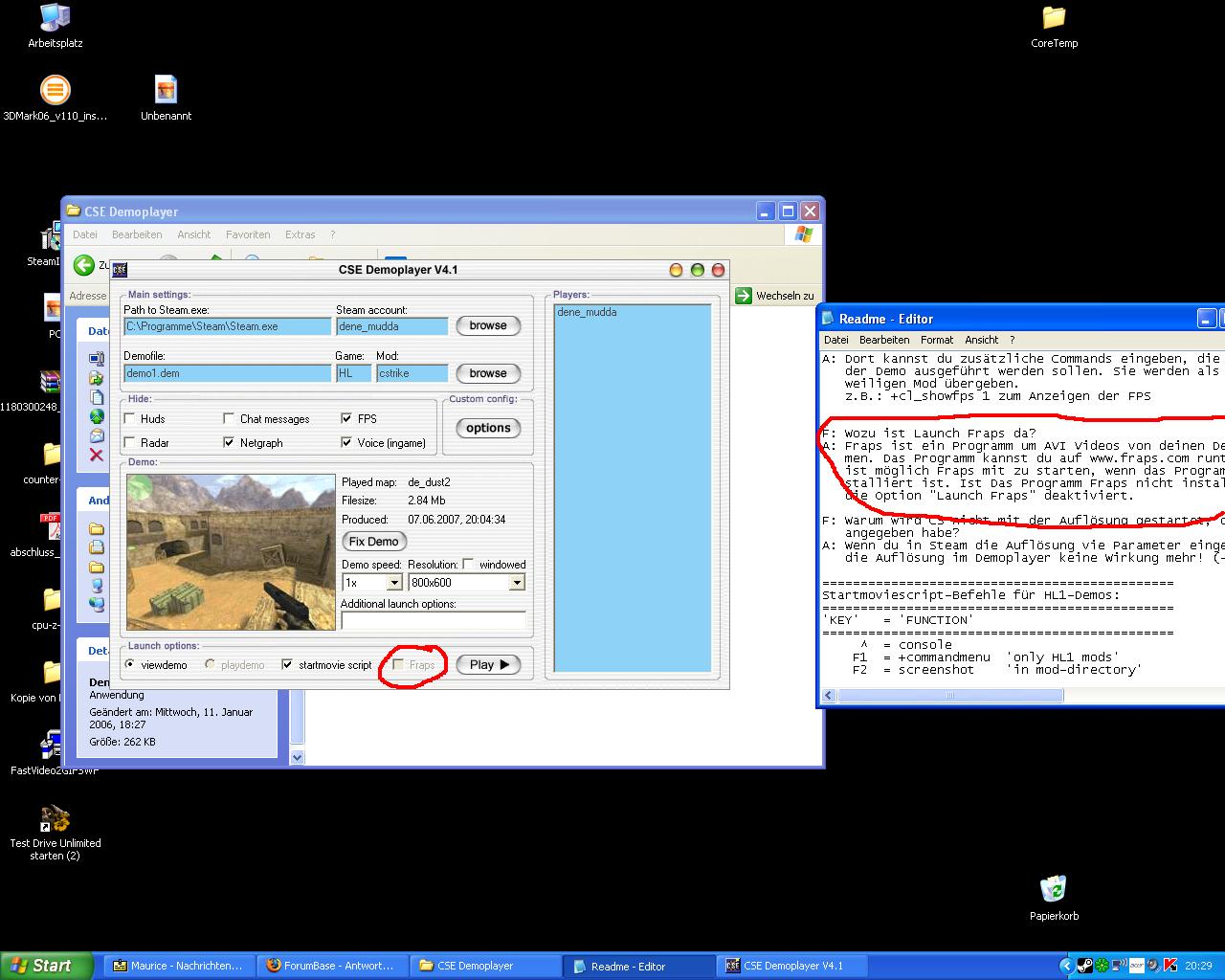Click the publish-to-web globe sidebar icon
The image size is (1225, 980).
click(97, 416)
